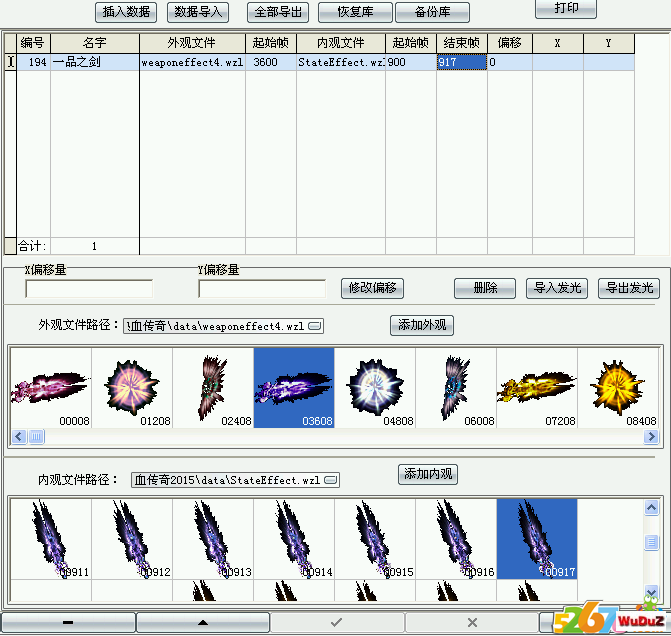Select the effect thumbnail 08408

coord(618,388)
